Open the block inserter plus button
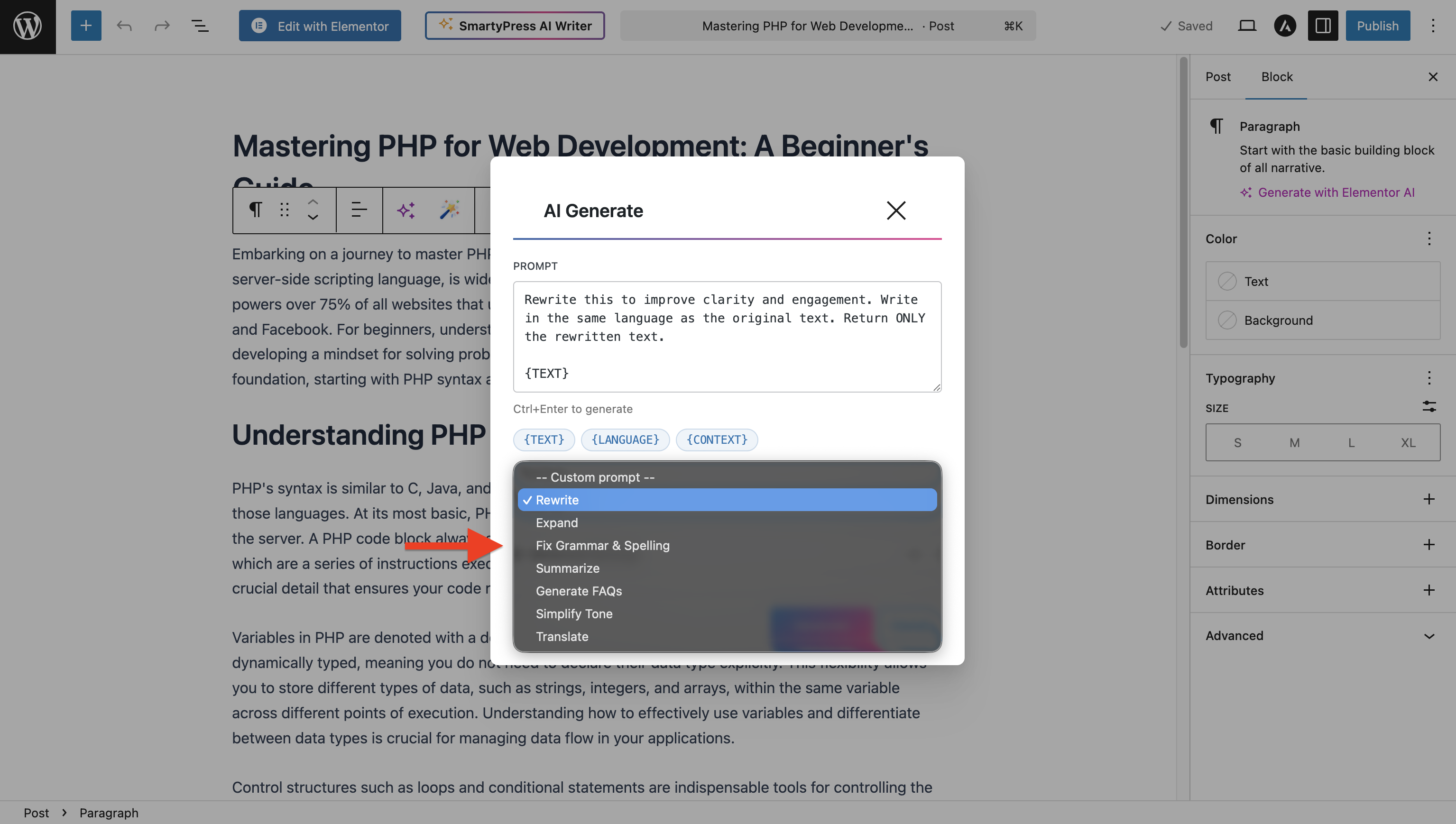 (85, 26)
